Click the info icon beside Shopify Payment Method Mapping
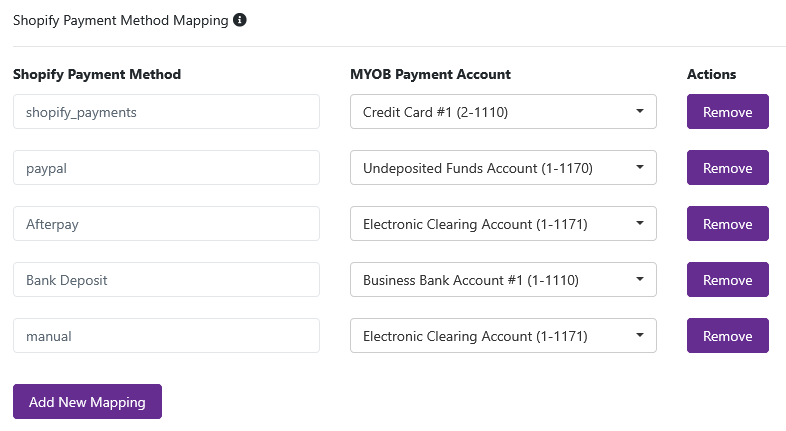This screenshot has width=786, height=431. tap(240, 20)
